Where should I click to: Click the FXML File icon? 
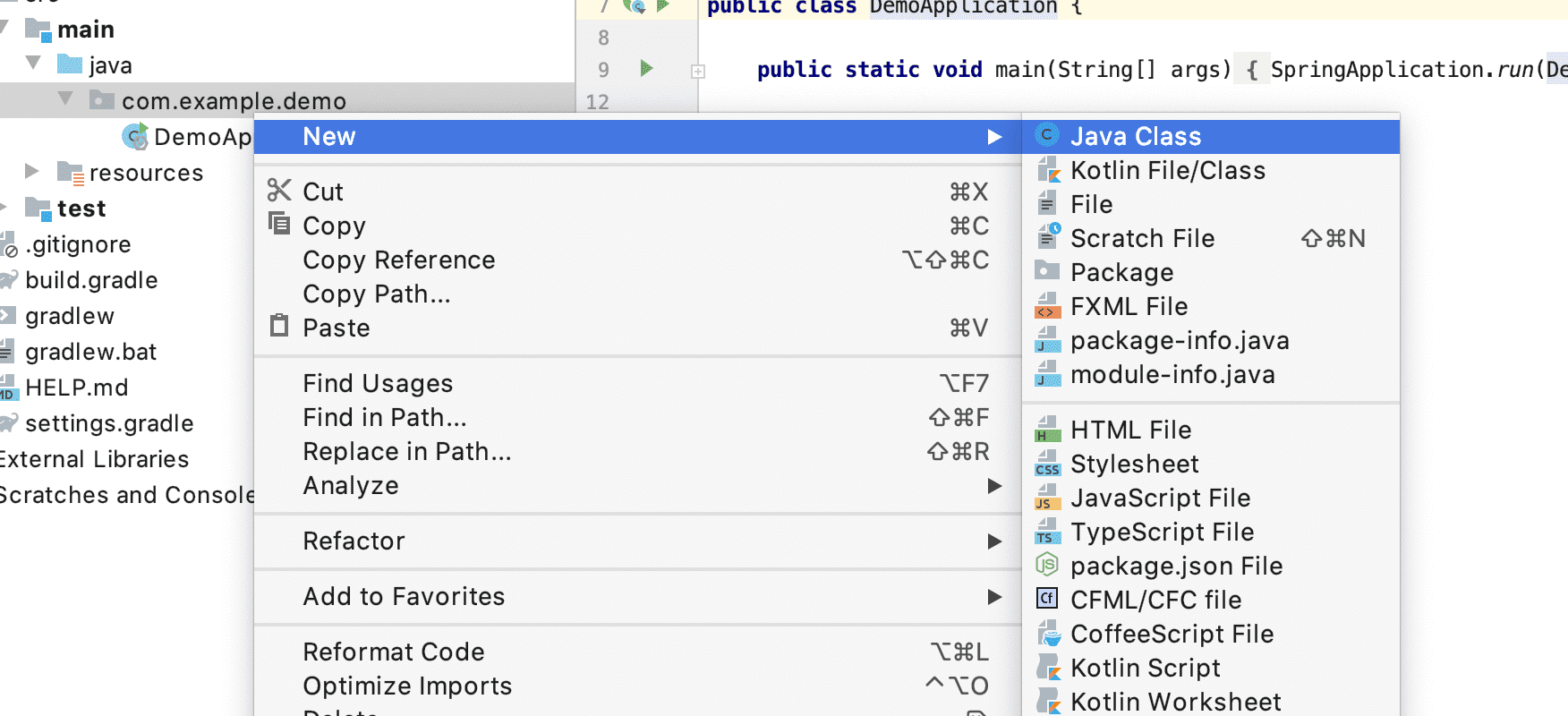click(x=1046, y=306)
